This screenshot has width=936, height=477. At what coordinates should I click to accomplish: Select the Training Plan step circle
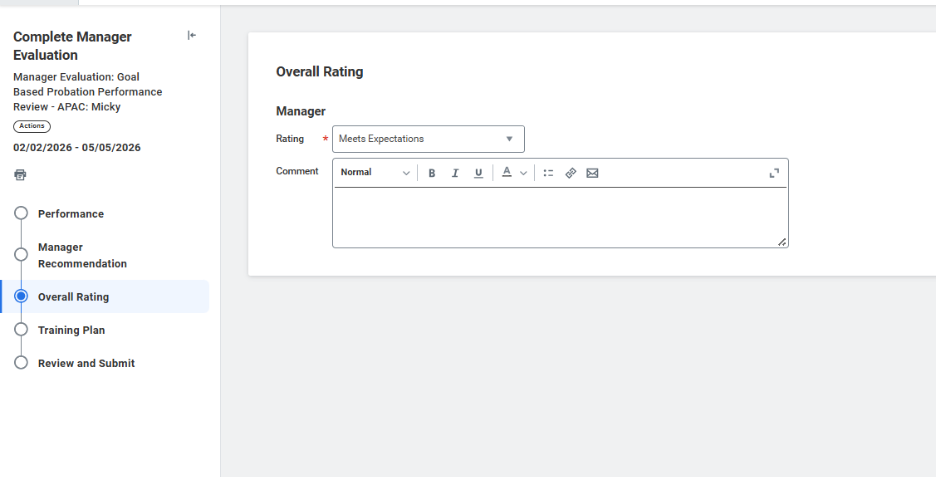pos(21,330)
